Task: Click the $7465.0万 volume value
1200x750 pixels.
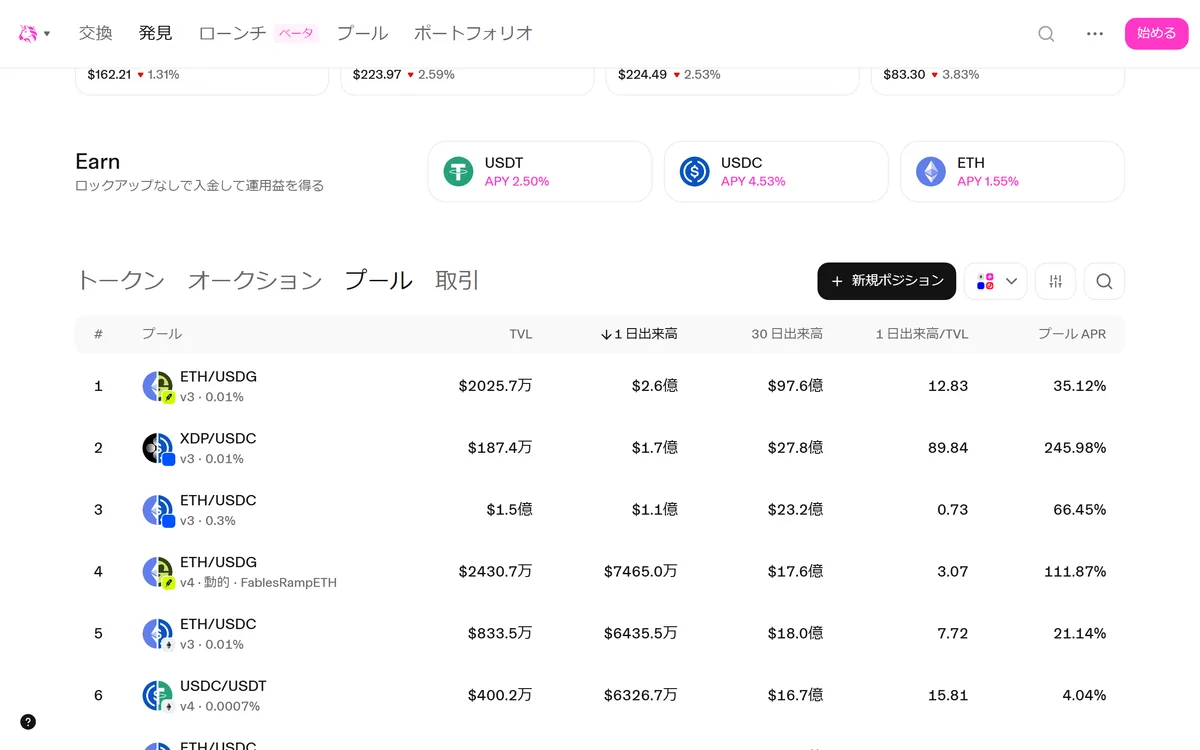Action: pyautogui.click(x=640, y=572)
